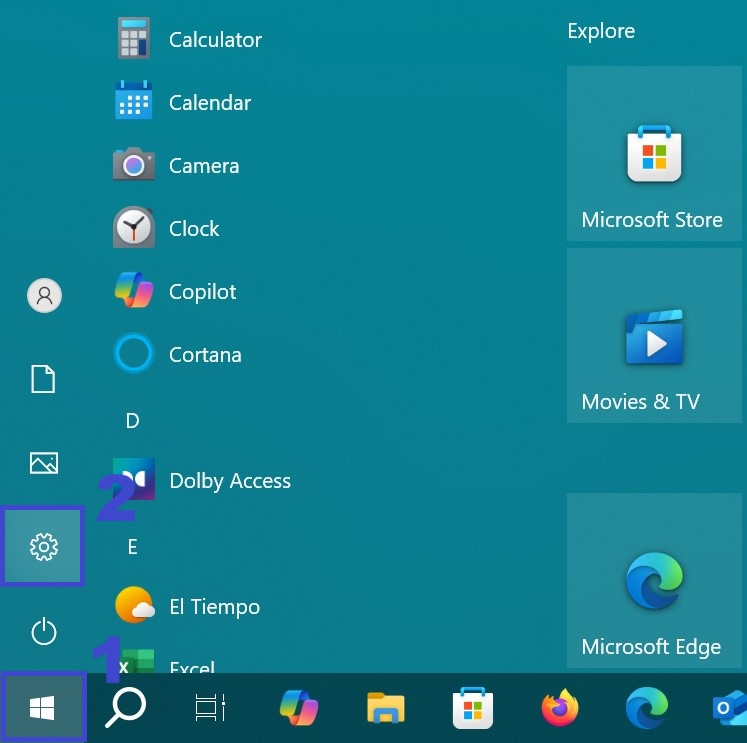This screenshot has height=743, width=747.
Task: Open the Dolby Access app icon
Action: coord(134,479)
